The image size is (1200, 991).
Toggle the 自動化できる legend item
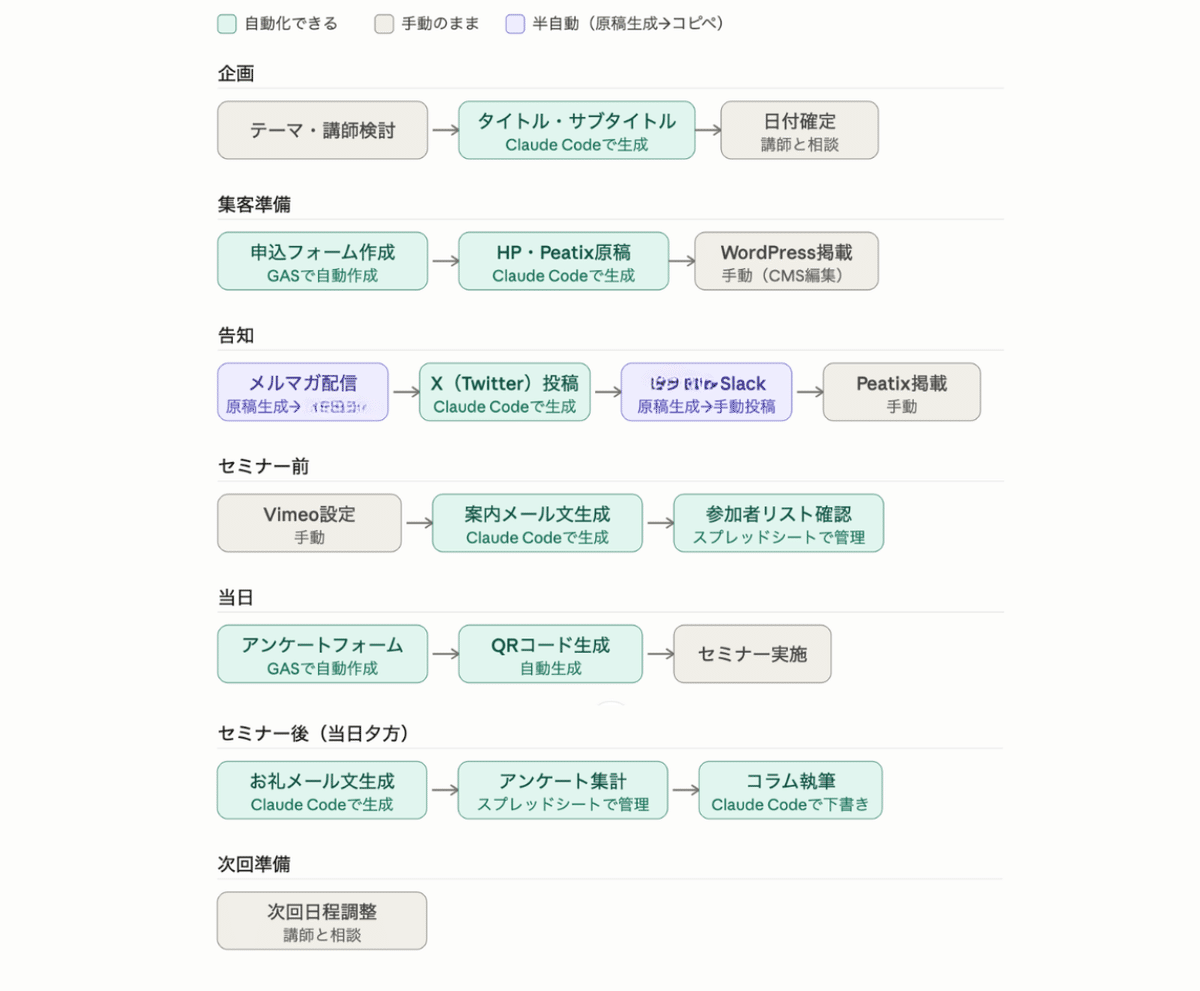224,21
